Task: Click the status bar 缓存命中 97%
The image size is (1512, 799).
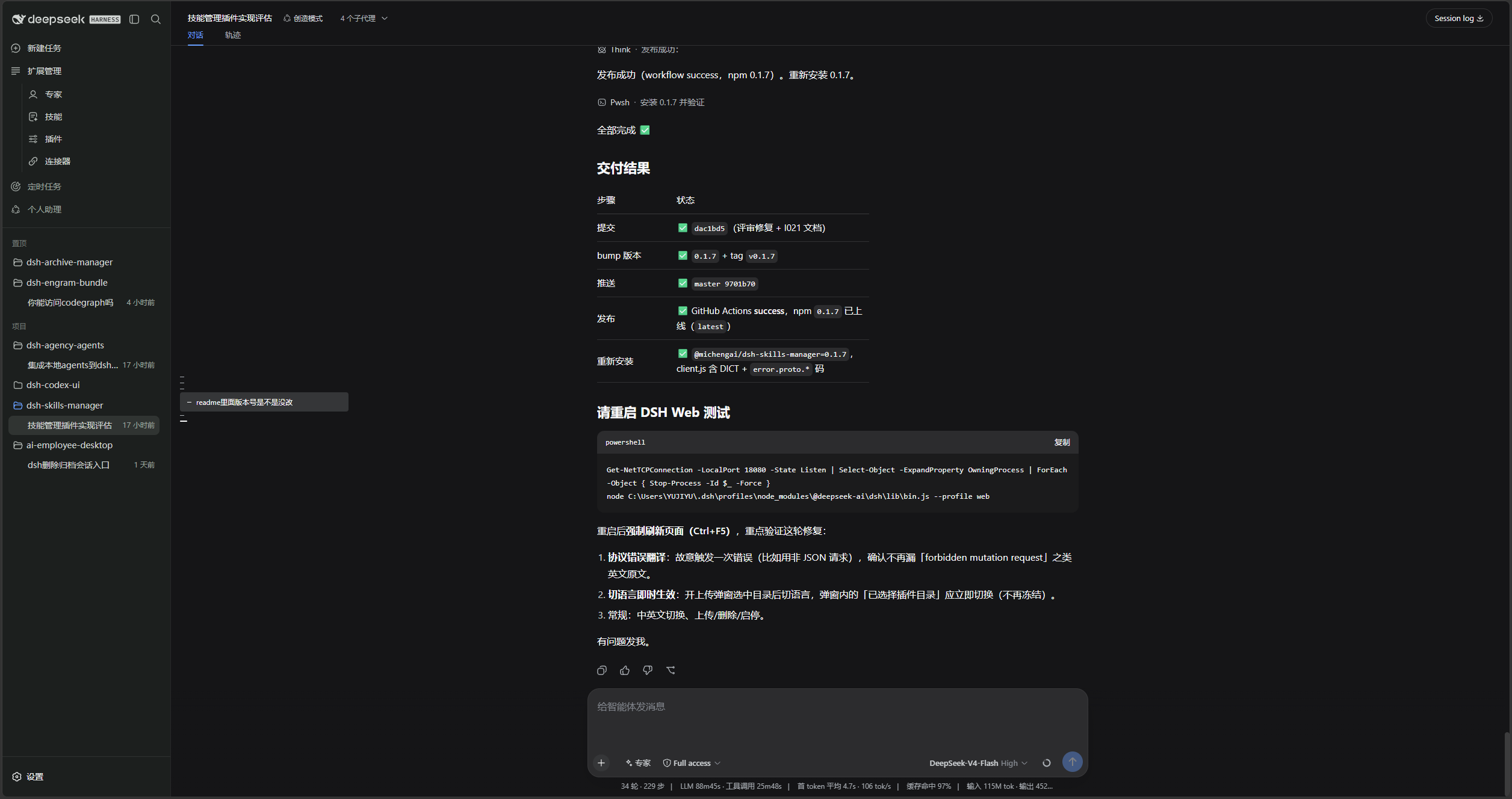Action: click(929, 786)
